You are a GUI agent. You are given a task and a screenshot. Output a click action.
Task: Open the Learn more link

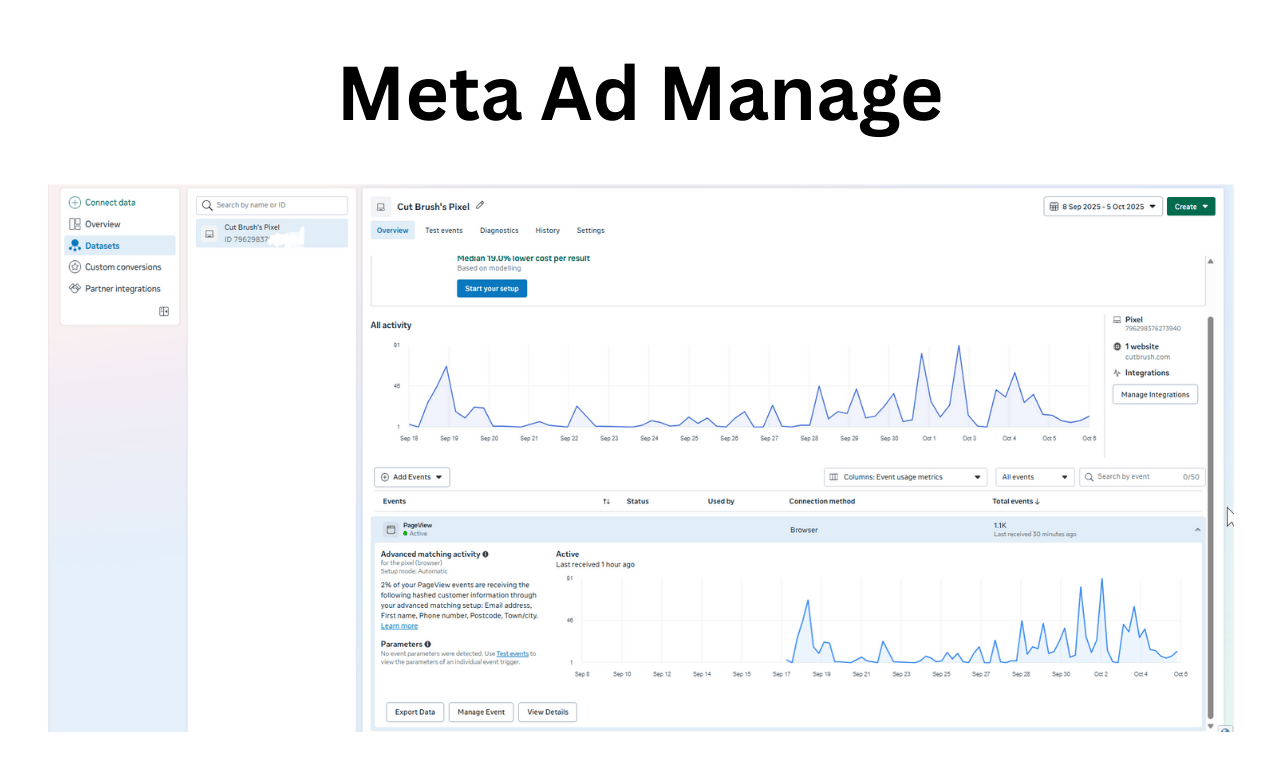[399, 626]
